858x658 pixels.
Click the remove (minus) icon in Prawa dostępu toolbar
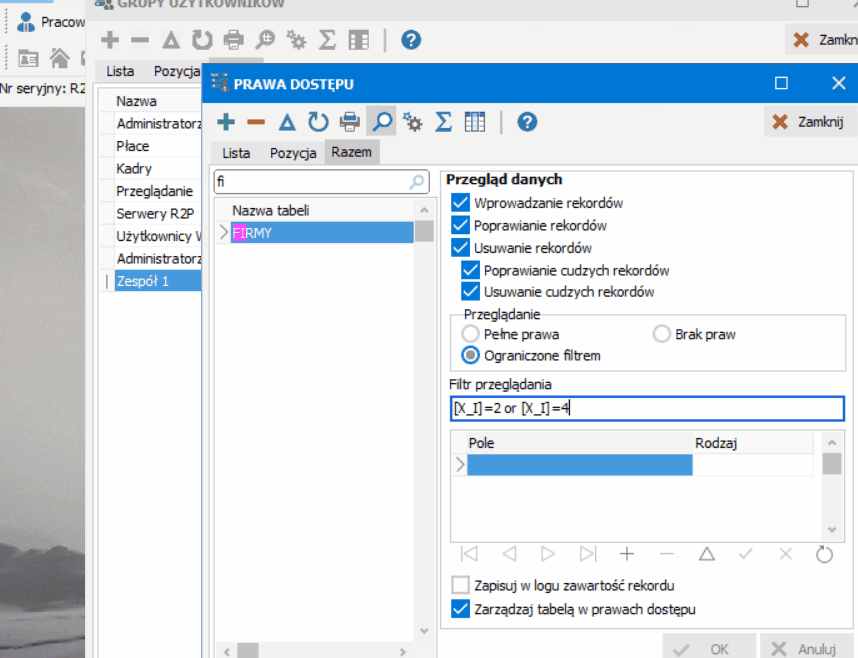pos(256,122)
